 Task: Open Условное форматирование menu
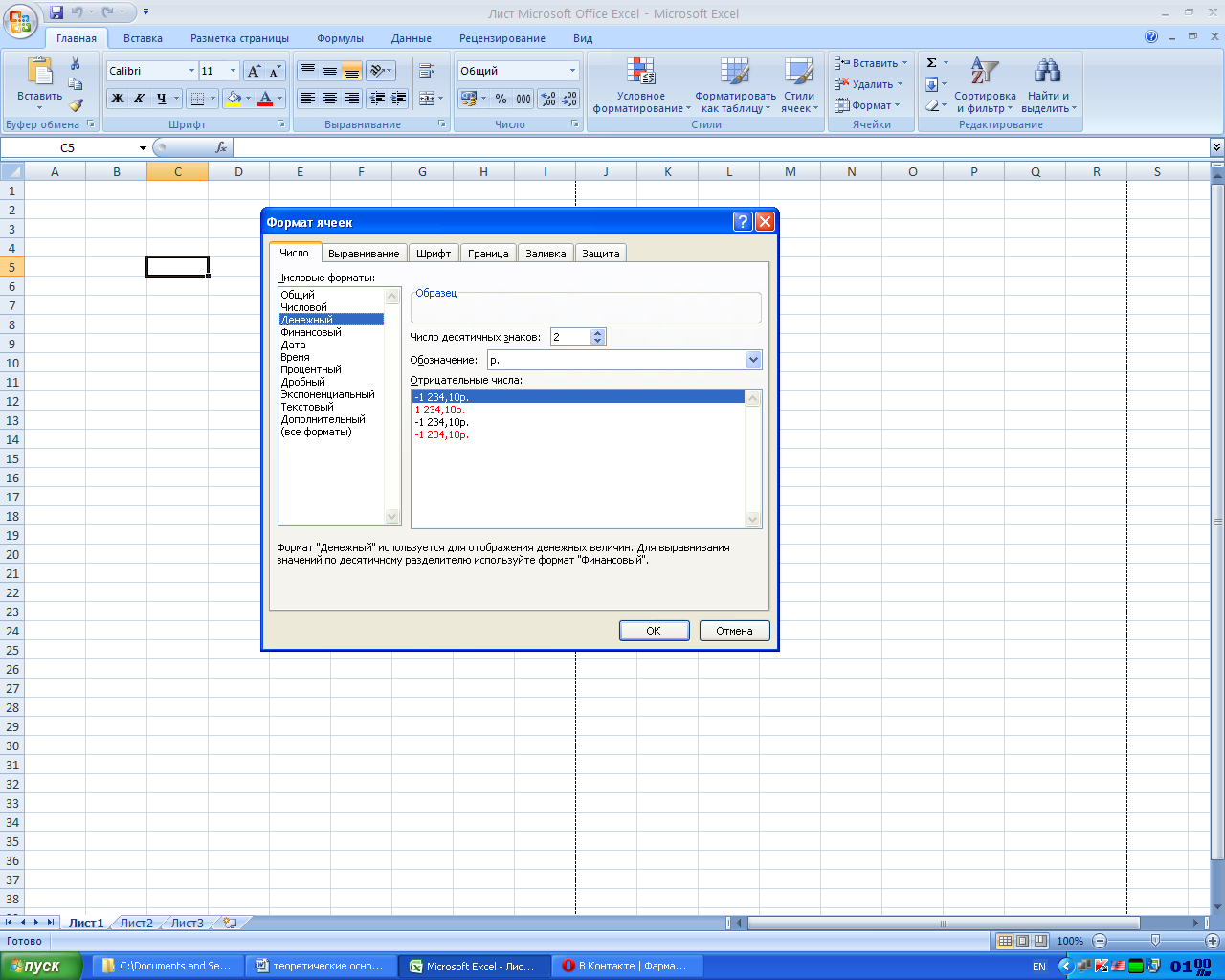tap(641, 85)
